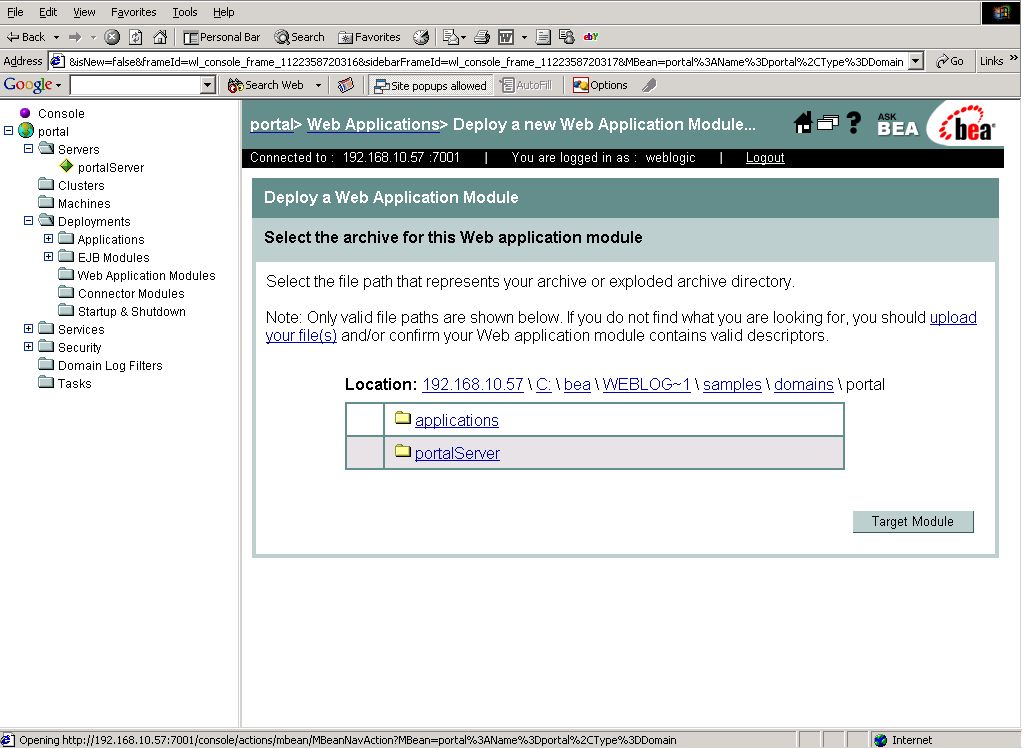Navigate to the domains location link
This screenshot has width=1024, height=749.
click(803, 385)
